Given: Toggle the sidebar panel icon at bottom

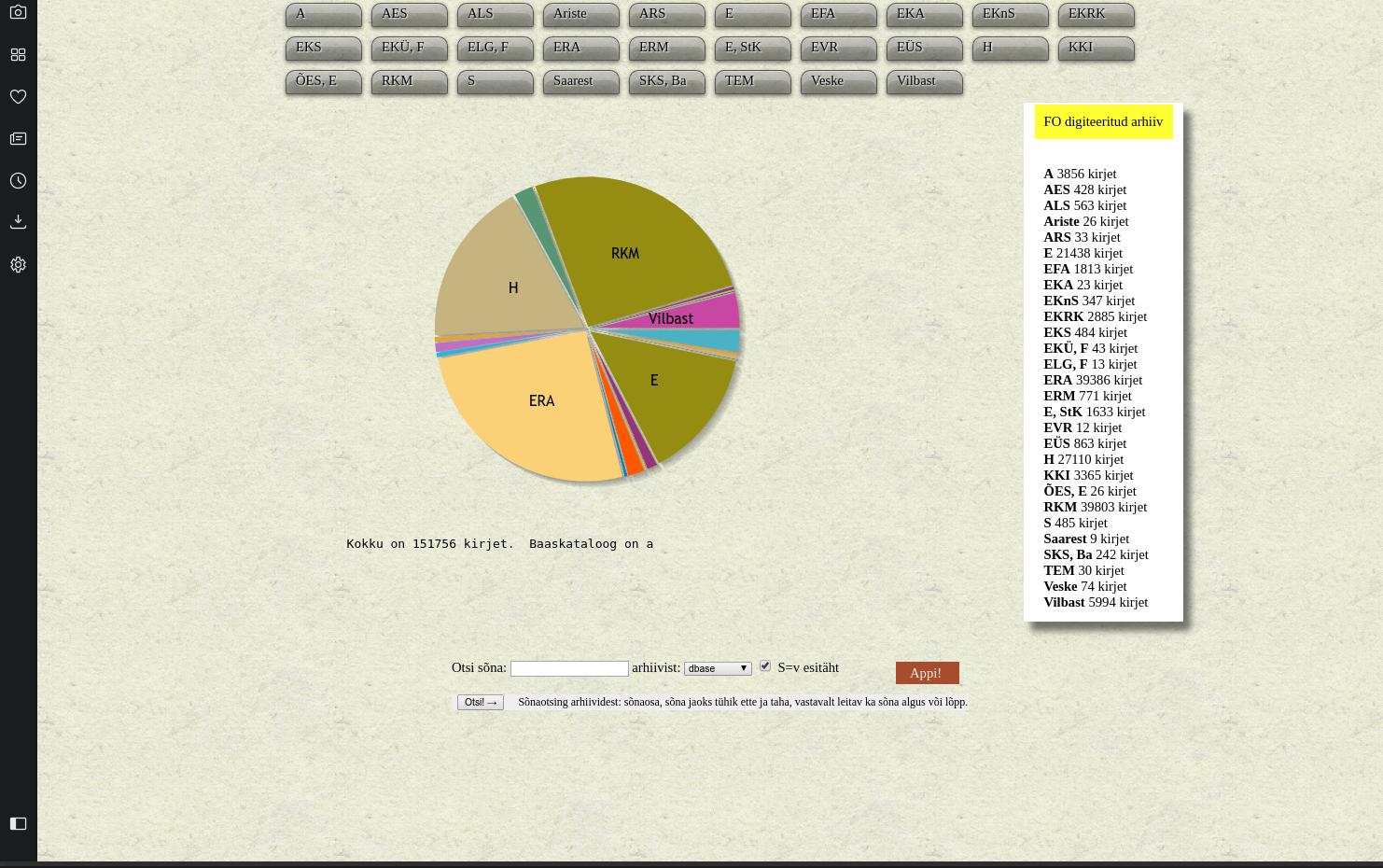Looking at the screenshot, I should (x=18, y=823).
